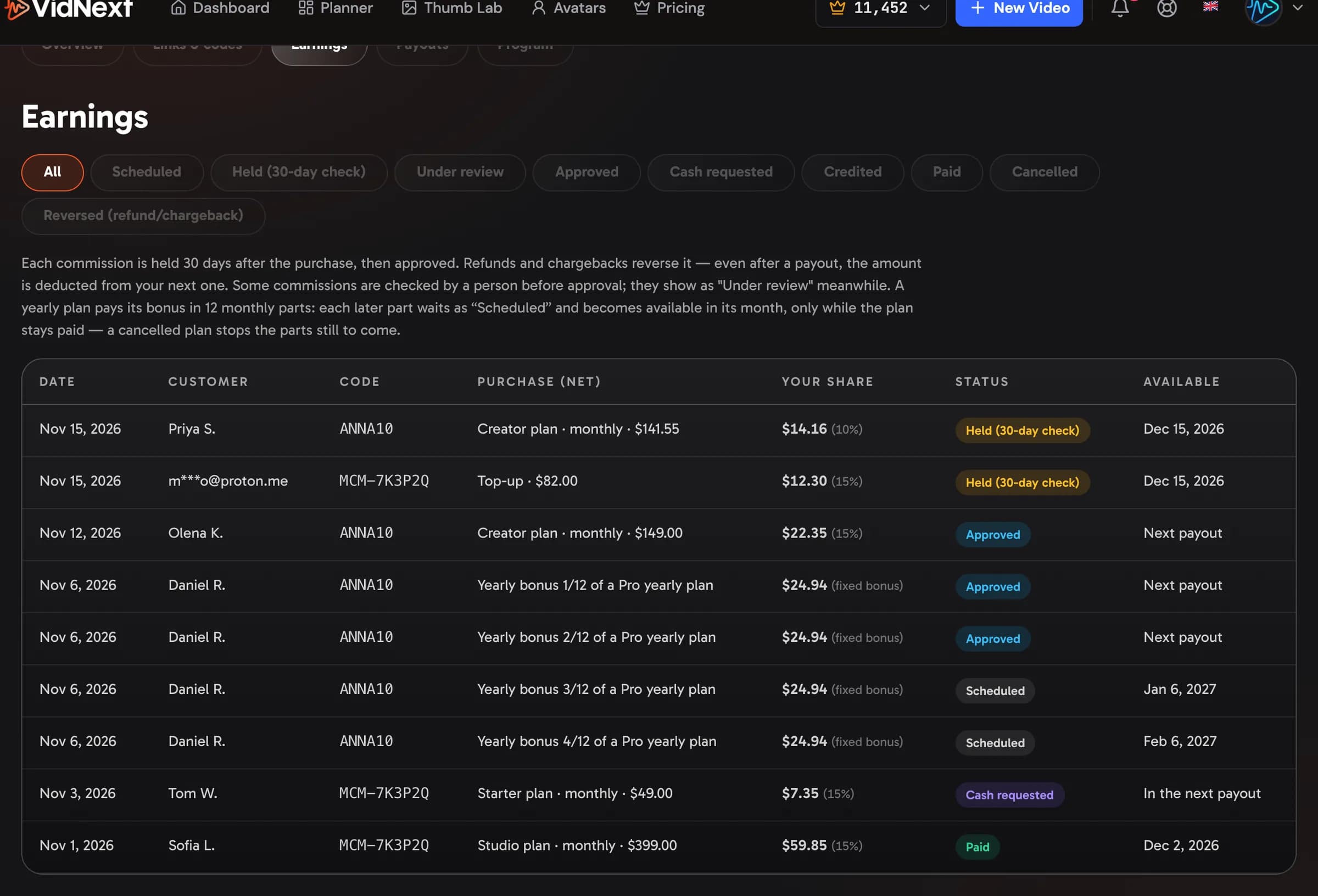Click the crown credits icon
This screenshot has height=896, width=1318.
(837, 8)
